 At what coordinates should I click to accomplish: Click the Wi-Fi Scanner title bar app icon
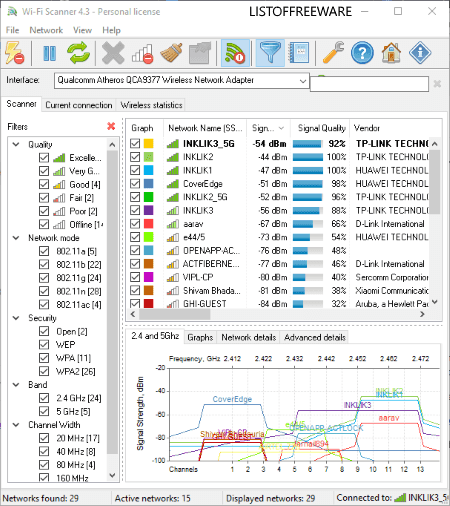click(12, 12)
